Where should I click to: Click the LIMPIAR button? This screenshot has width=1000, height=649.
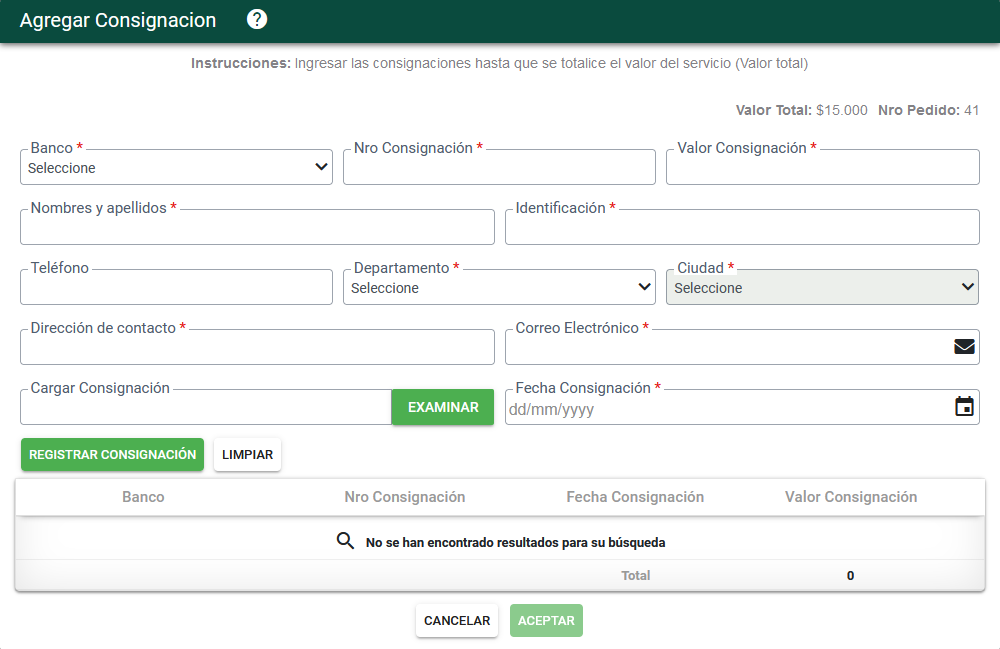pyautogui.click(x=247, y=455)
